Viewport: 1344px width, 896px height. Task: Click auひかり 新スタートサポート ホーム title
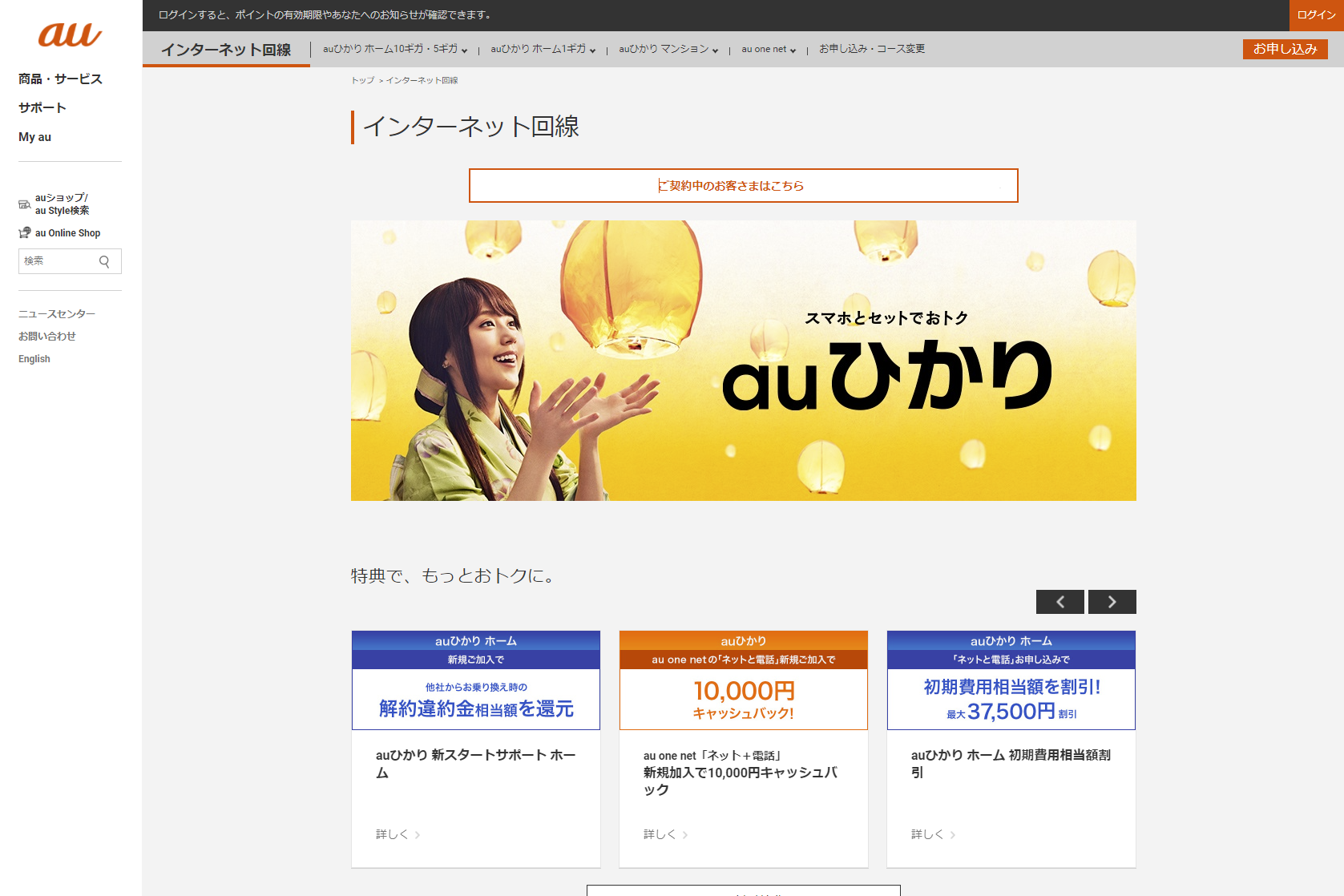[x=475, y=764]
